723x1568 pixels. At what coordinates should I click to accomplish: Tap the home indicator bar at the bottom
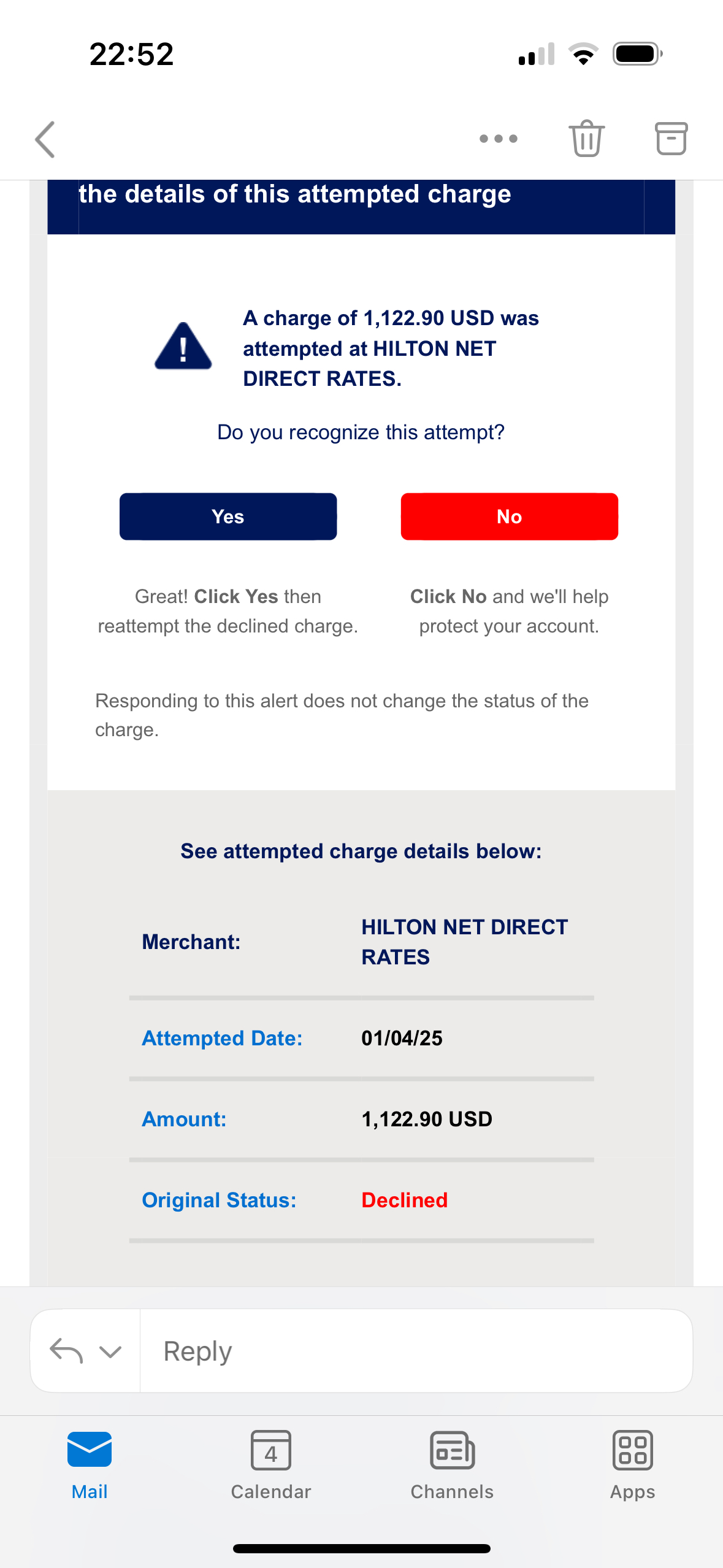point(362,1548)
